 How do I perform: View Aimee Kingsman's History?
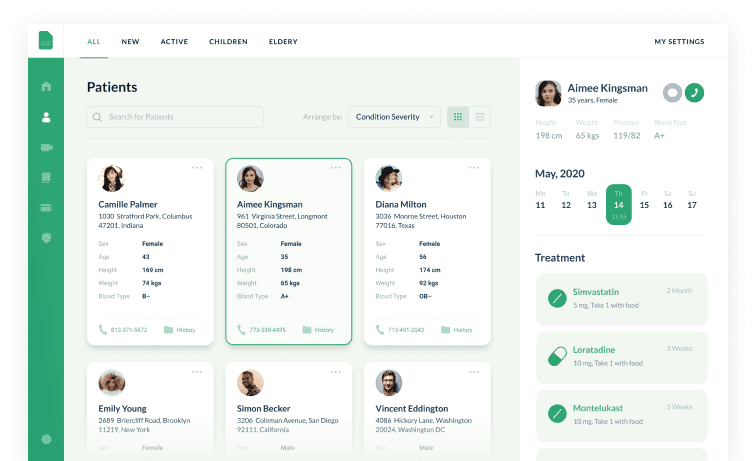(318, 329)
